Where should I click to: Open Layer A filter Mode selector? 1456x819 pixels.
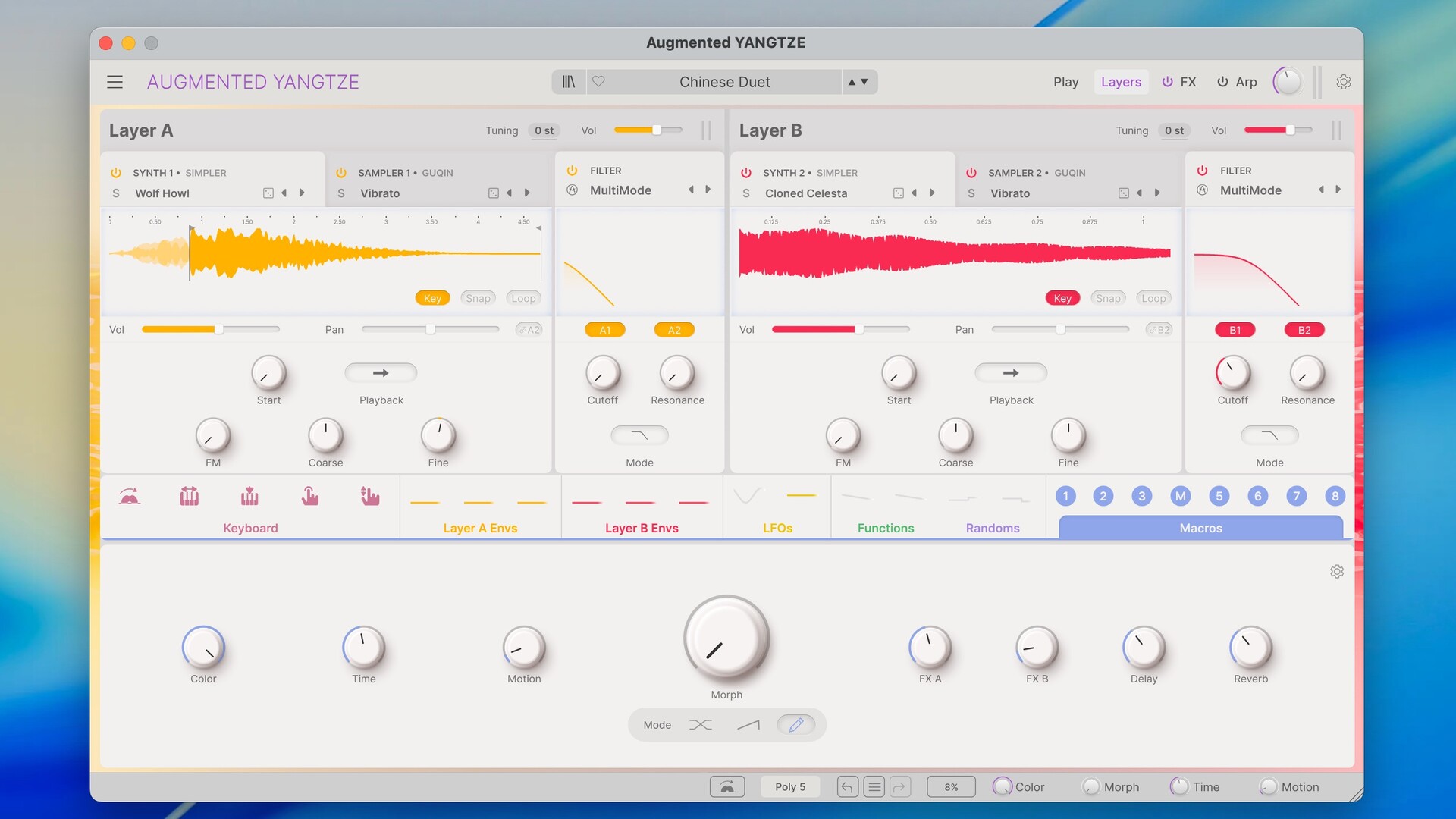coord(639,435)
